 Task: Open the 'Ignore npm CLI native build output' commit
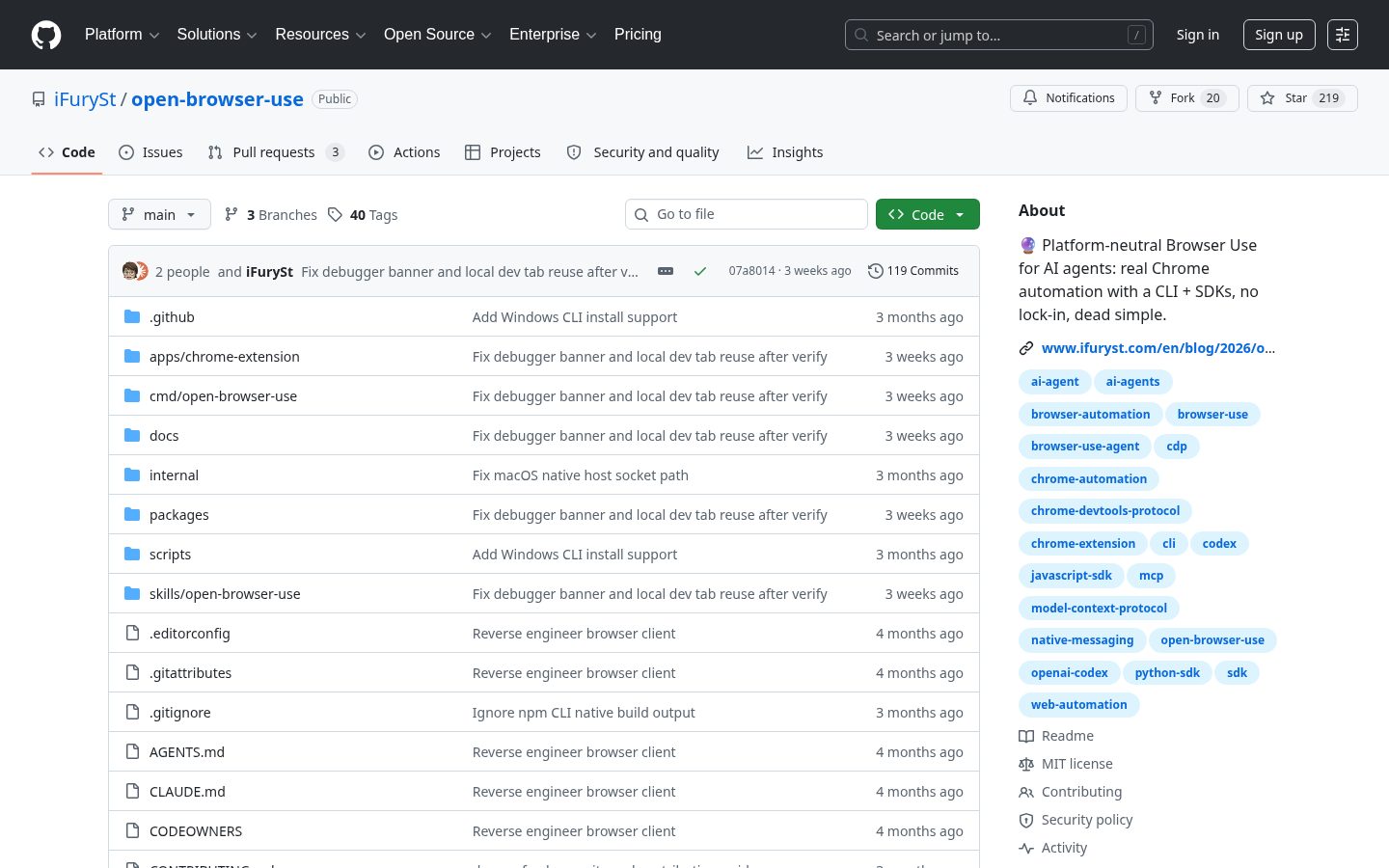[584, 713]
